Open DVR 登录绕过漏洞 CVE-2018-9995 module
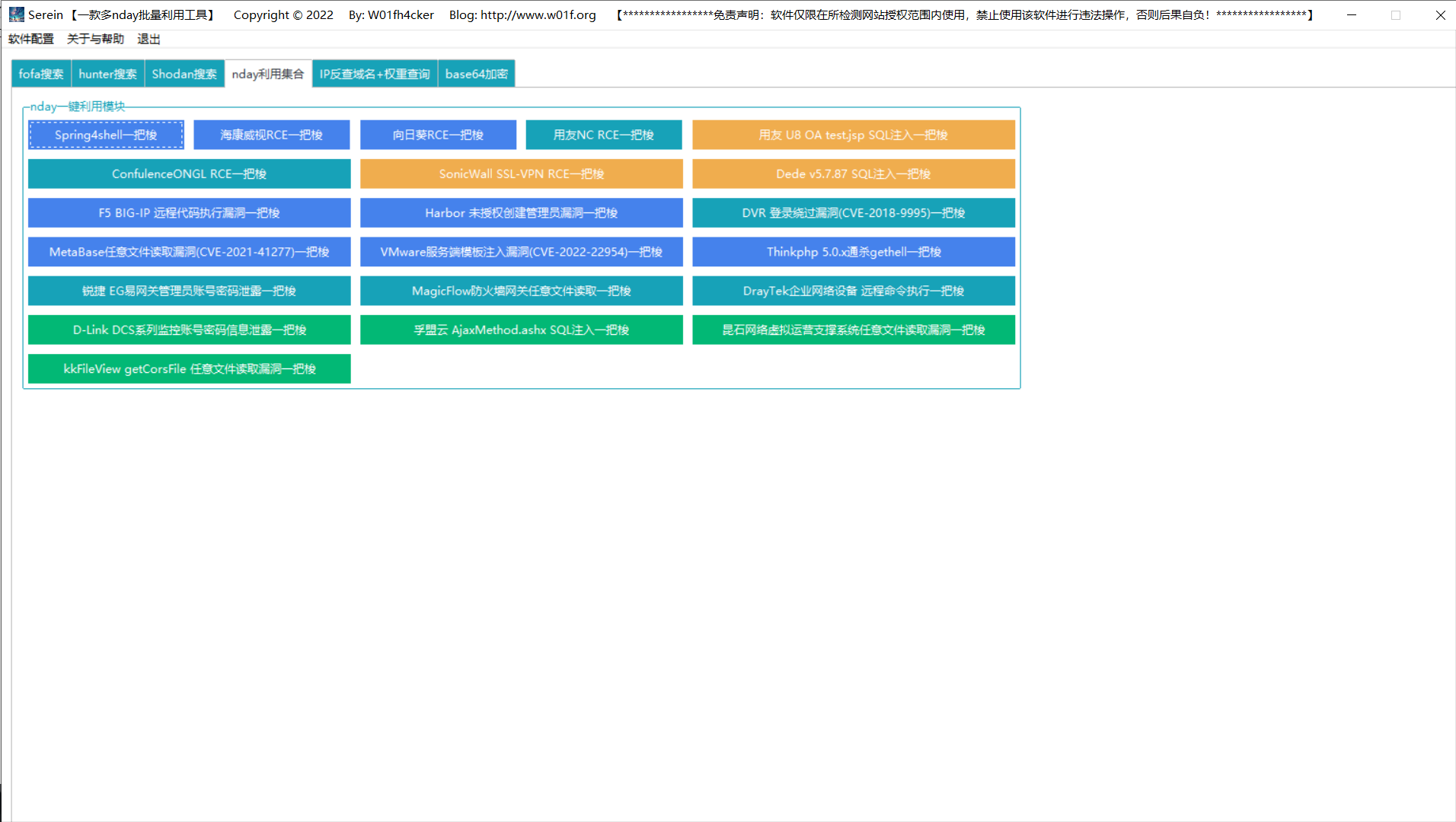The height and width of the screenshot is (822, 1456). 854,213
